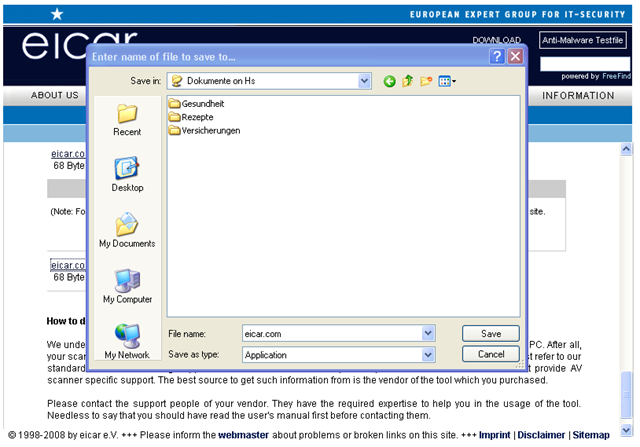Click the website search input field
This screenshot has height=447, width=640.
point(585,64)
